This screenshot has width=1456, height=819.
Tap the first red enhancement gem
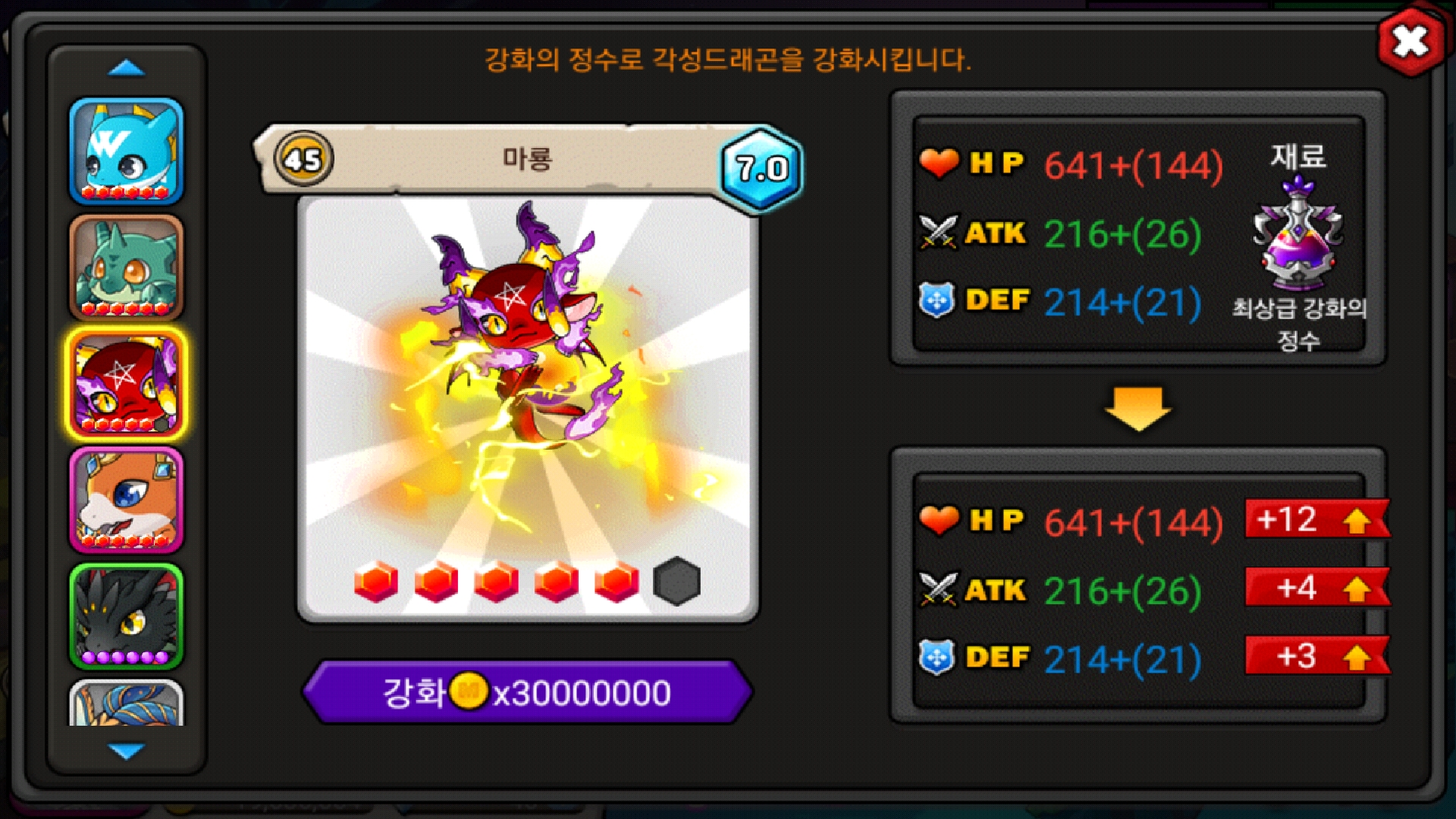(376, 582)
